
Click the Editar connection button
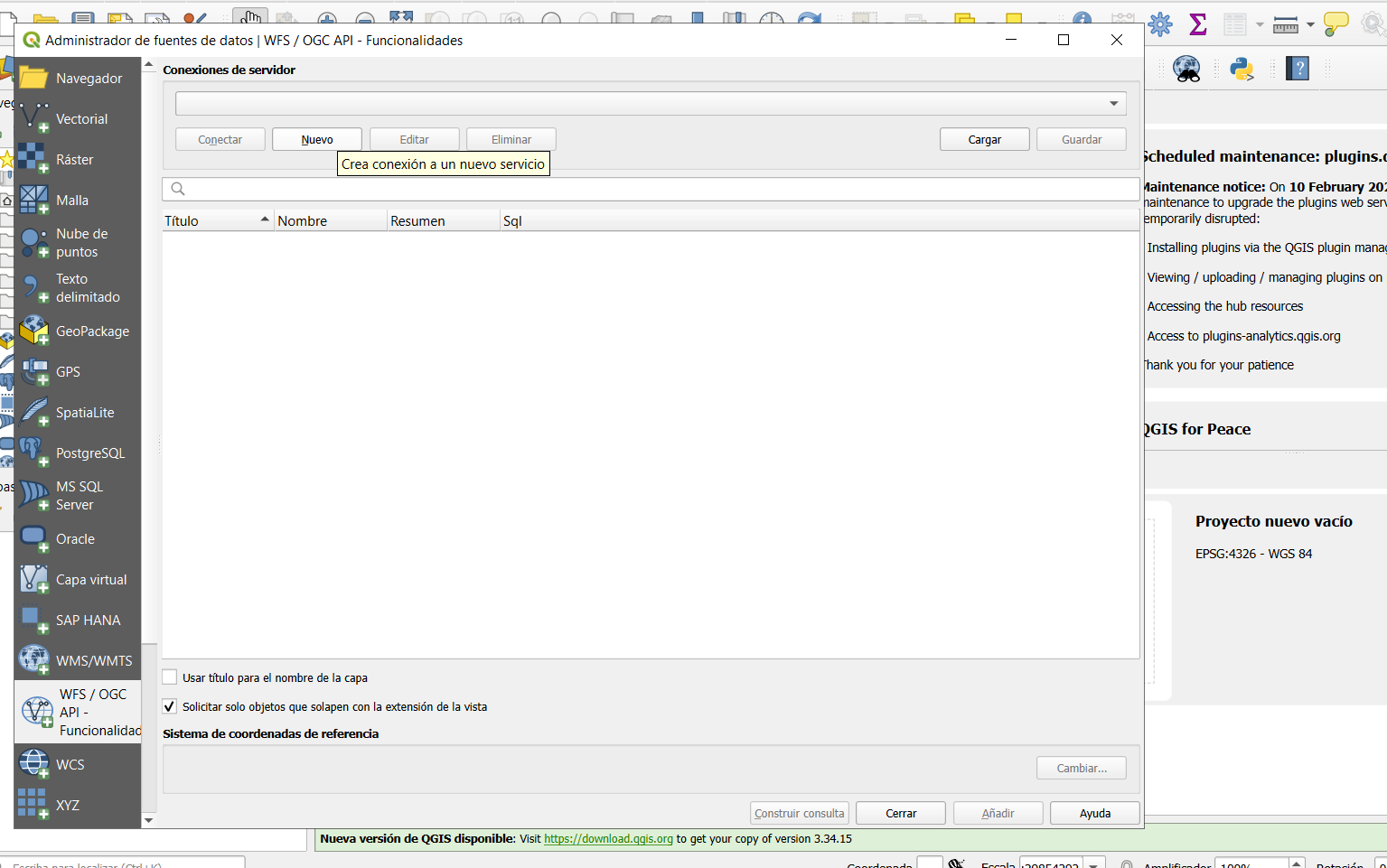tap(415, 139)
